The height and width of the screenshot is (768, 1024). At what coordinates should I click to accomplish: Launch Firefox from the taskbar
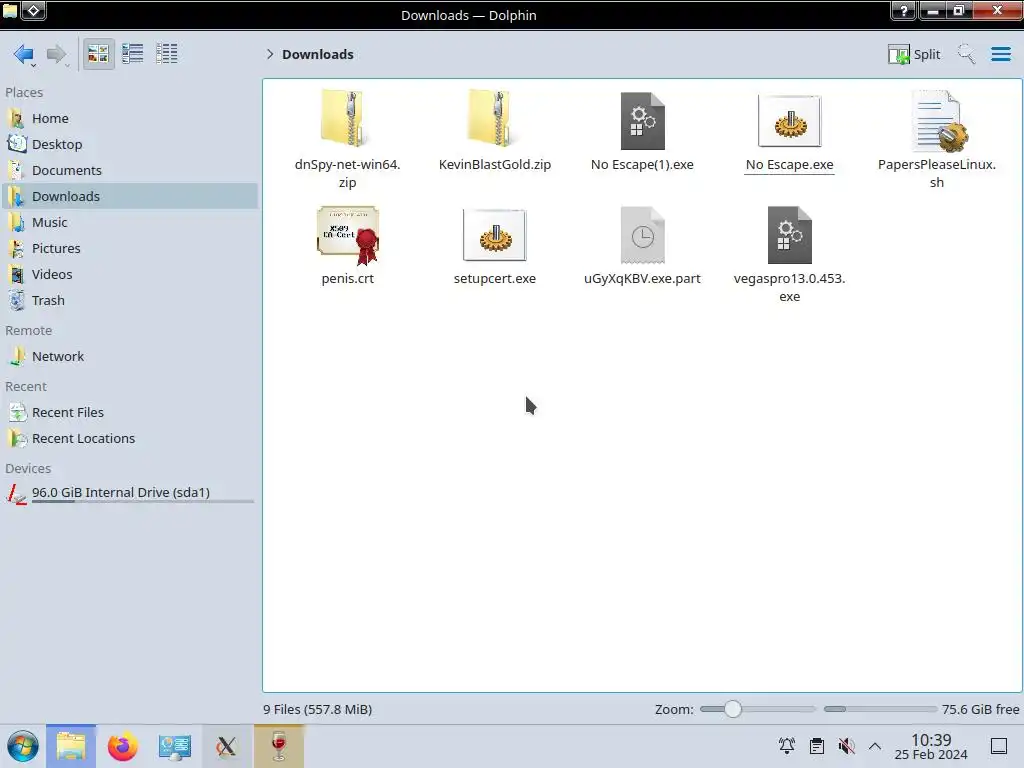[123, 746]
